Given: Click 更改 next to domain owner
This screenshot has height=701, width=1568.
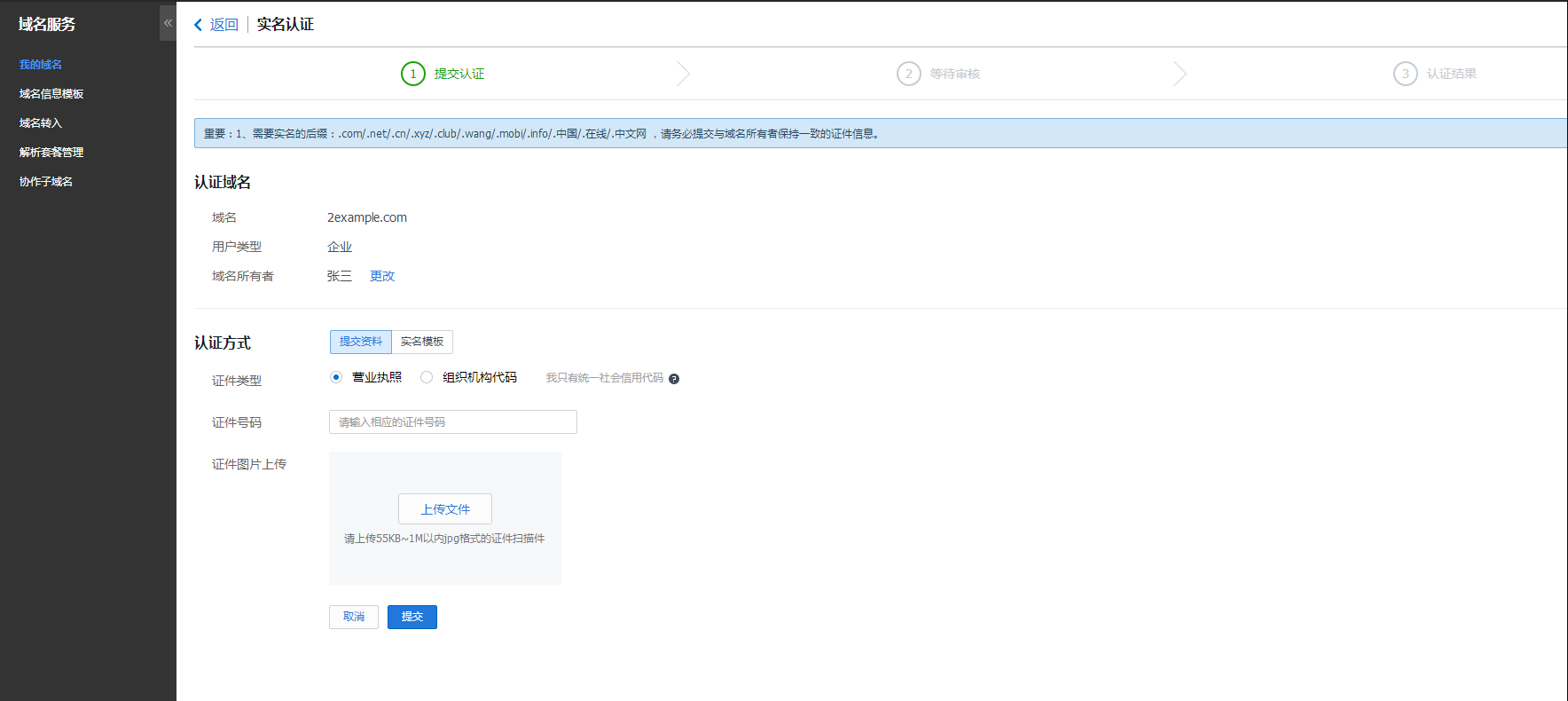Looking at the screenshot, I should 382,276.
